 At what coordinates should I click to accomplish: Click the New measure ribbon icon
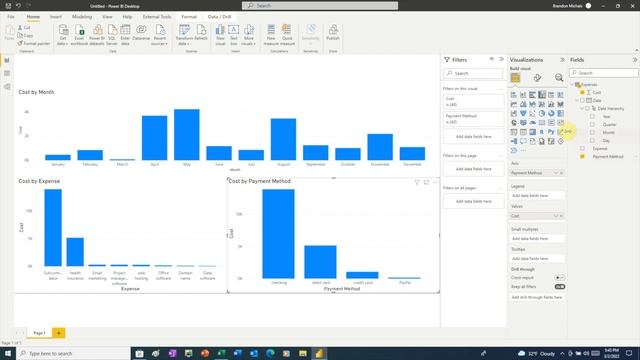pos(271,35)
